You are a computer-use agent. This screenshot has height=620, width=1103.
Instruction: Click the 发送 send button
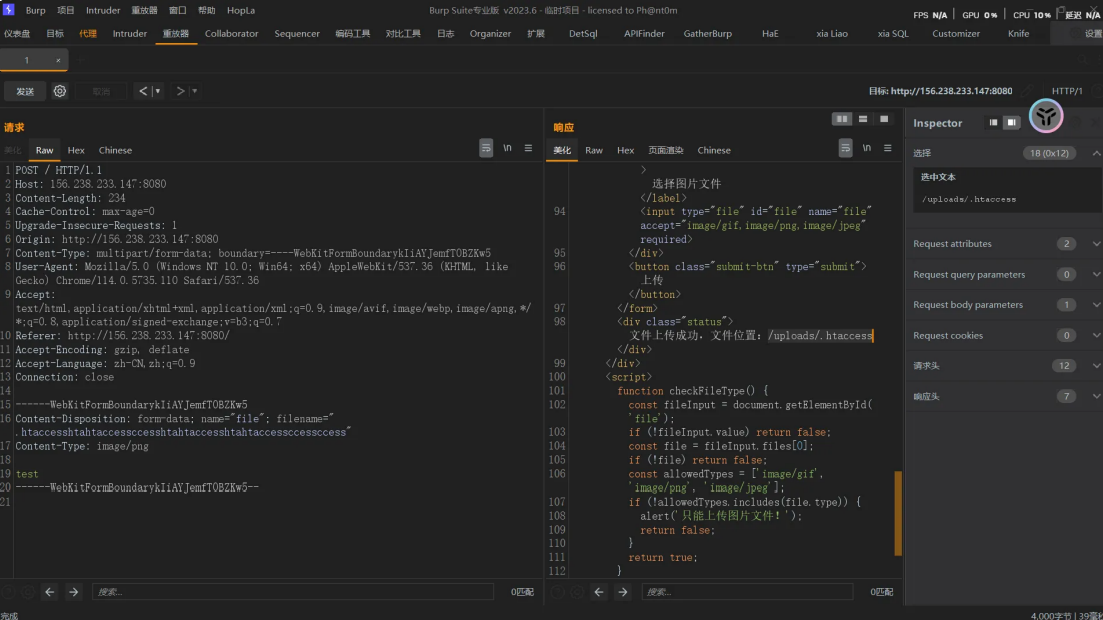pos(25,91)
